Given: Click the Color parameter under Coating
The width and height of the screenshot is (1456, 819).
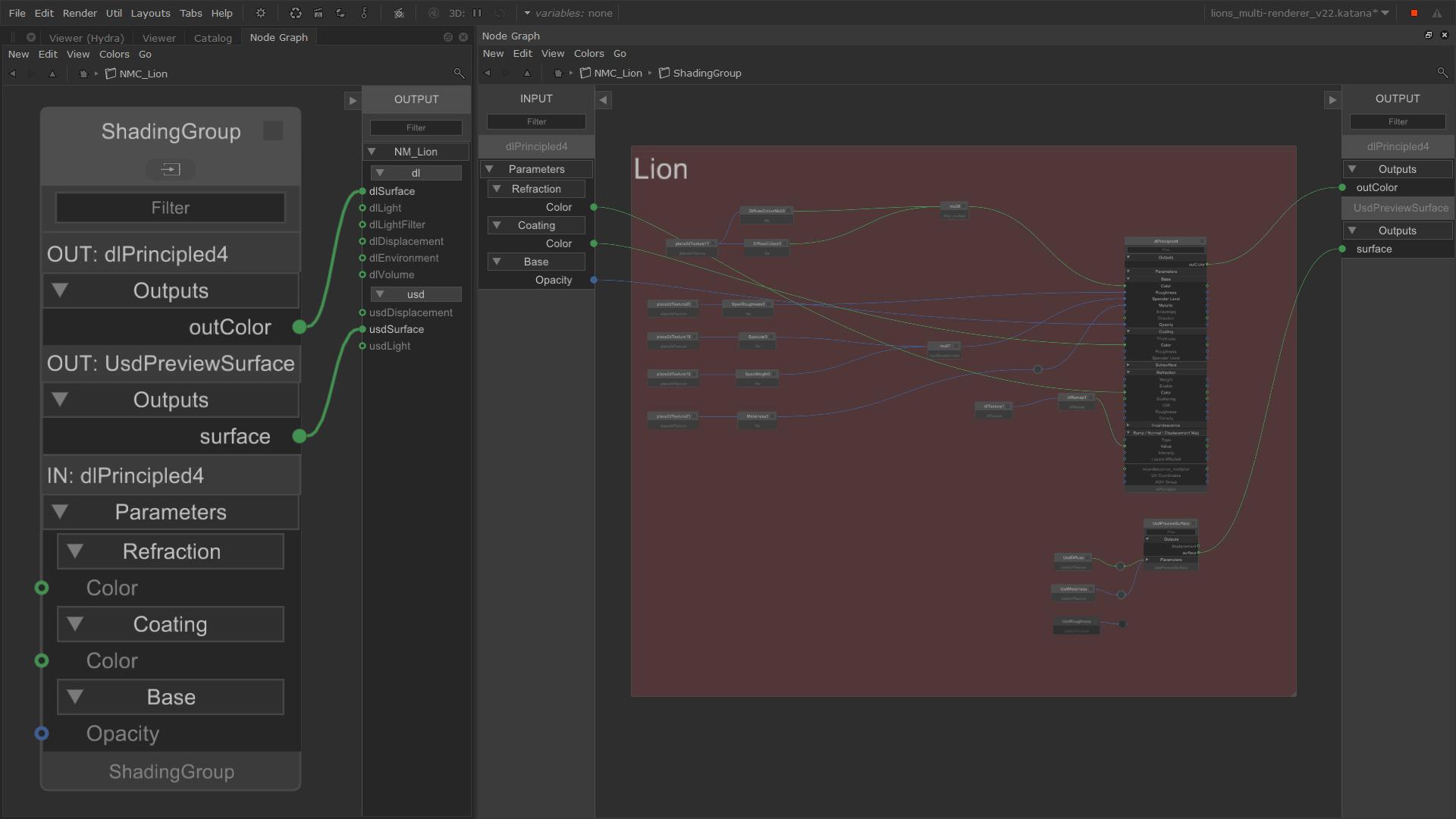Looking at the screenshot, I should point(112,661).
